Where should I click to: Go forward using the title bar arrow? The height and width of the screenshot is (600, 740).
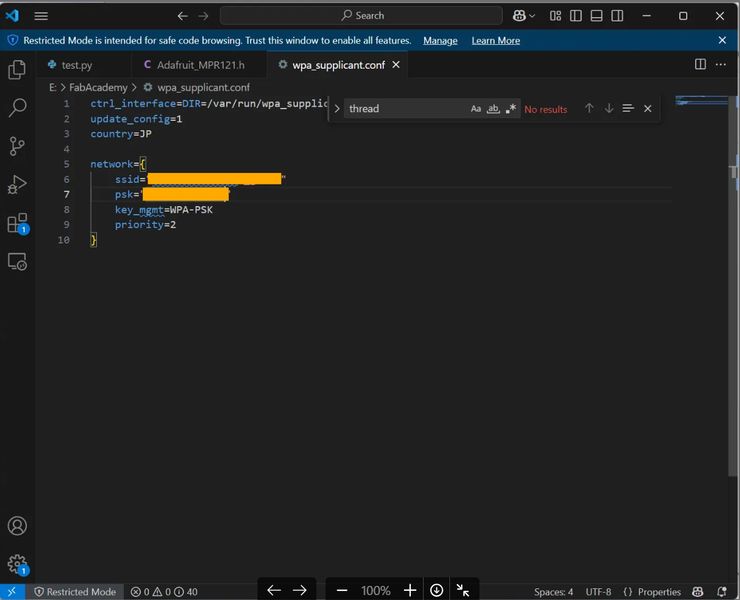click(203, 16)
